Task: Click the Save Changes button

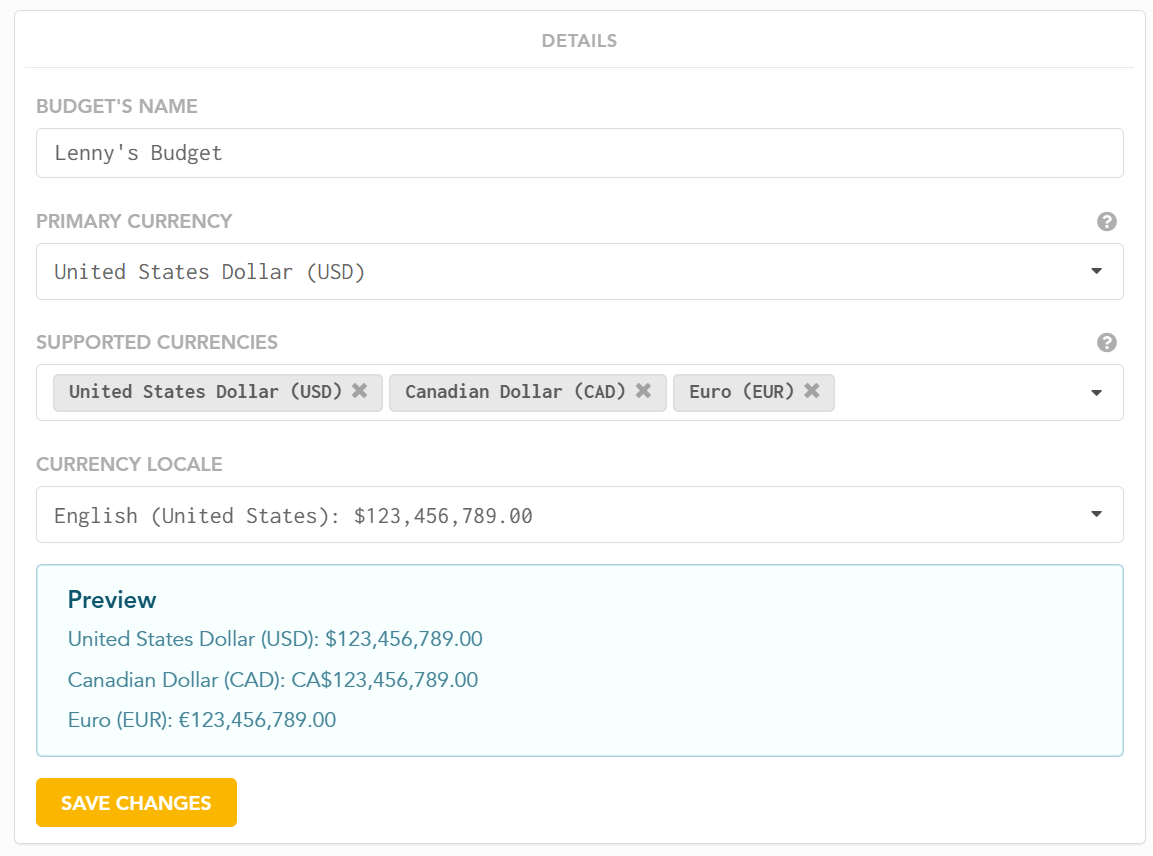Action: pos(136,802)
